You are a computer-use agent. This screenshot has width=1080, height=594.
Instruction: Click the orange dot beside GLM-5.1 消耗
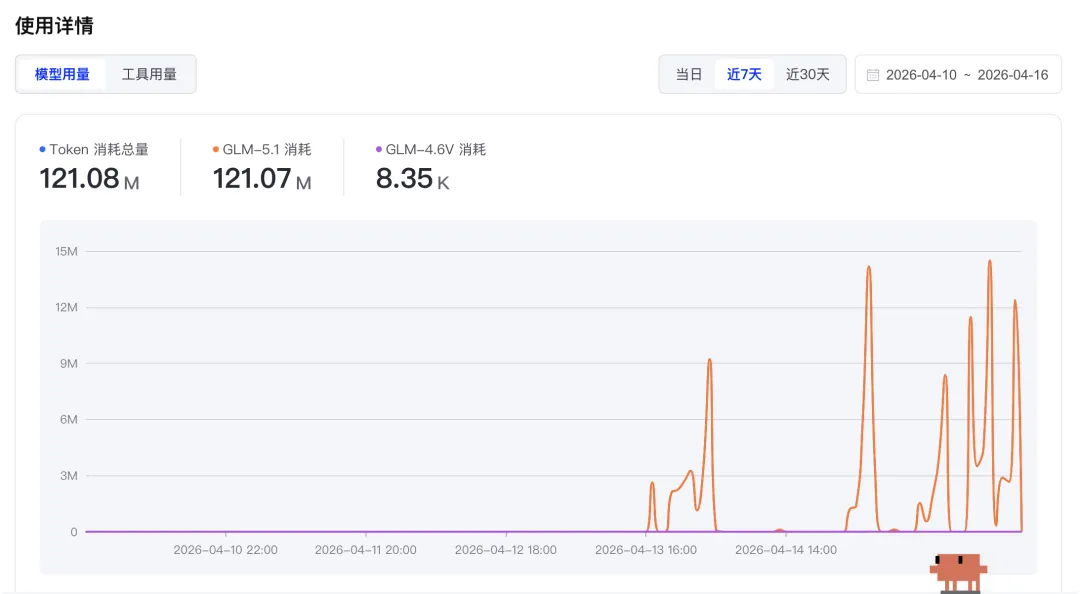[216, 150]
